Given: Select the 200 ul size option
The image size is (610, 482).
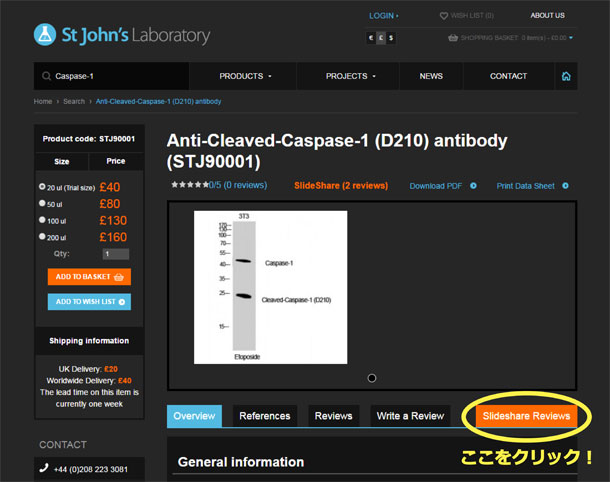Looking at the screenshot, I should (x=42, y=236).
